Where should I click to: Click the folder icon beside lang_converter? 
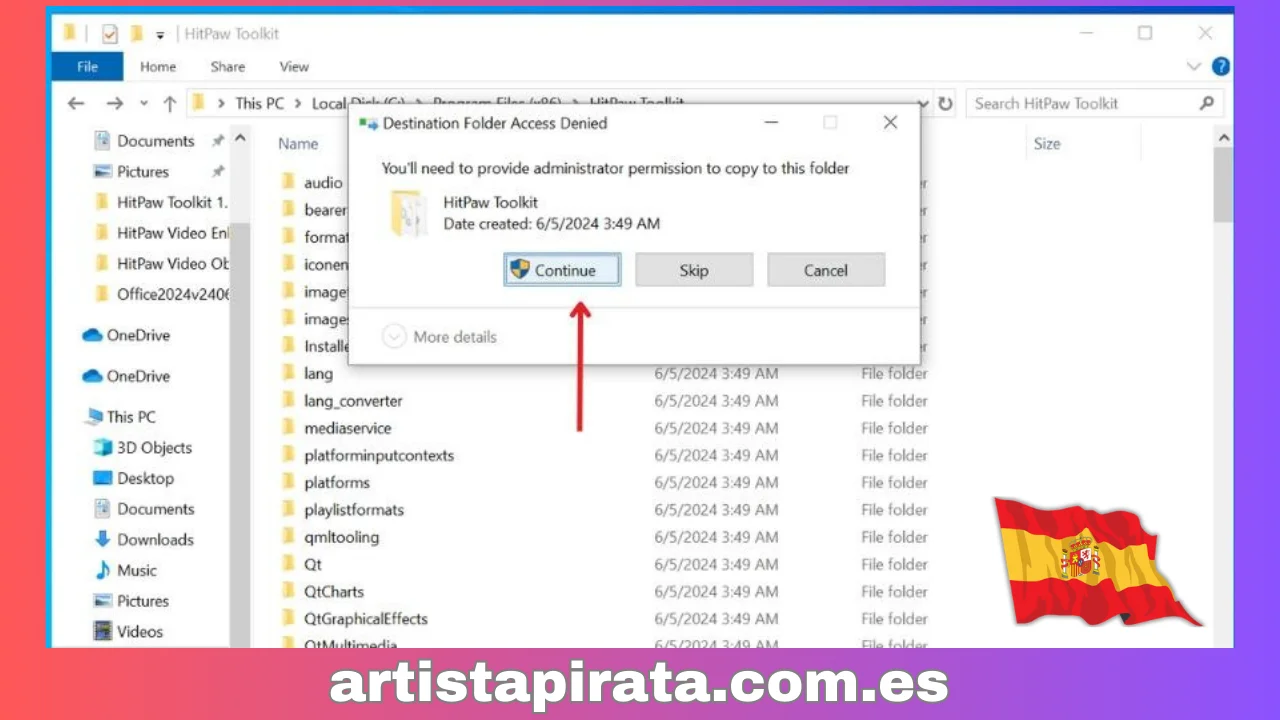[x=289, y=401]
